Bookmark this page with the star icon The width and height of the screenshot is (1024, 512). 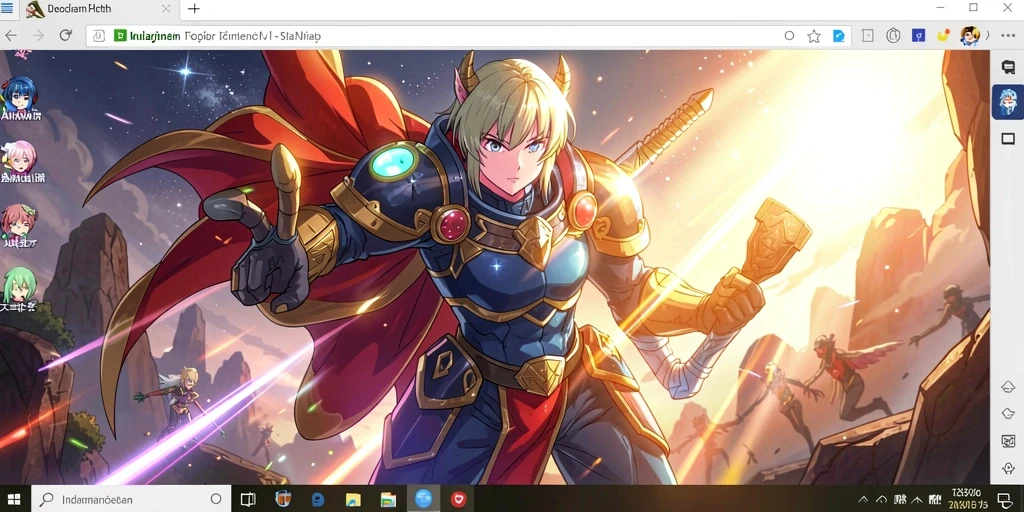[x=814, y=36]
